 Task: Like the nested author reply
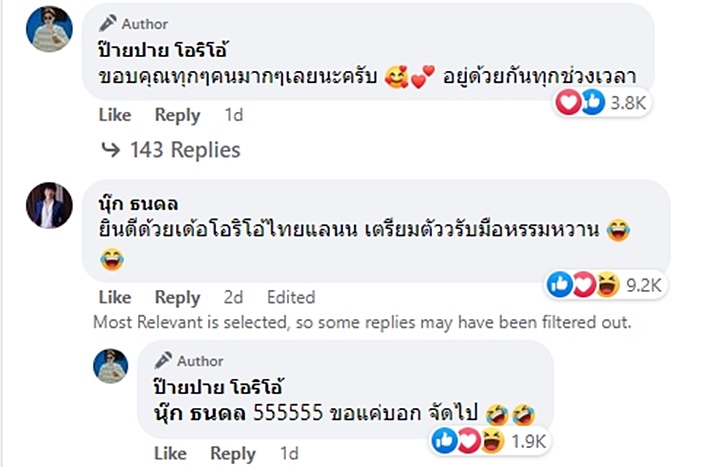(170, 454)
